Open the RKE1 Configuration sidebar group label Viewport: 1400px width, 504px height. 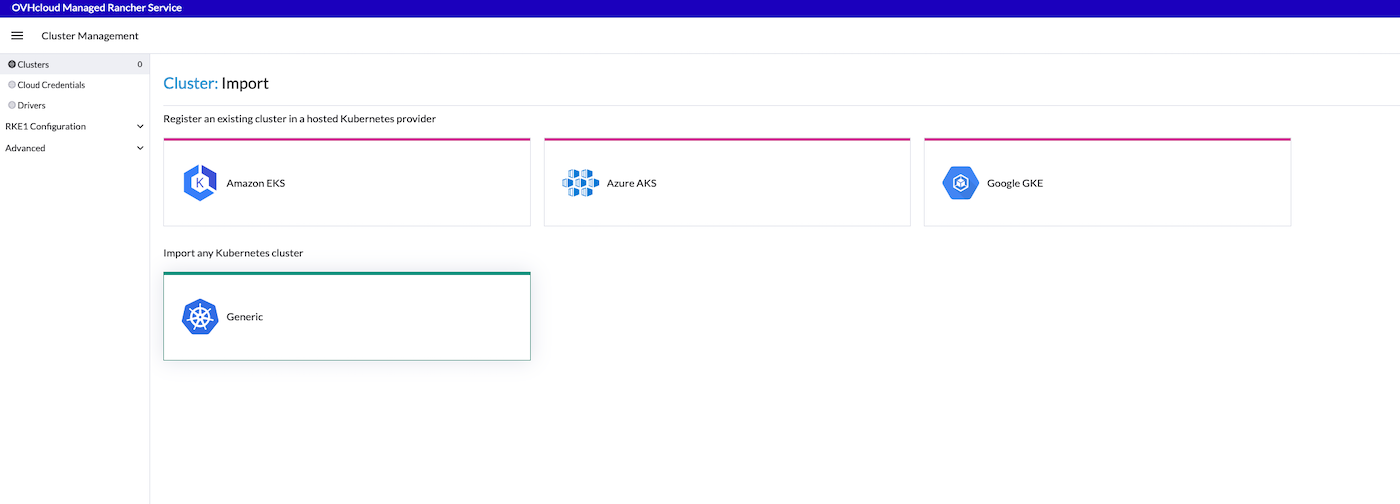pyautogui.click(x=46, y=127)
